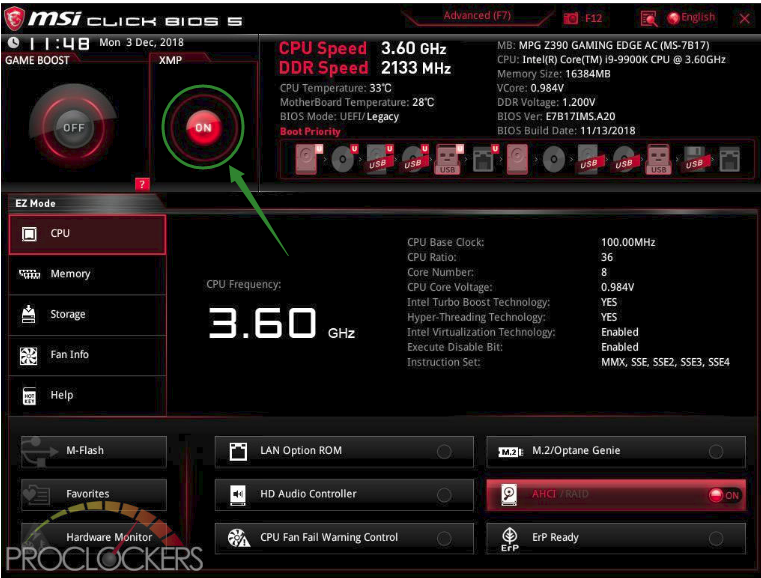The height and width of the screenshot is (578, 761).
Task: Select the legacy CD/DVD boot icon without U badge
Action: (x=554, y=159)
